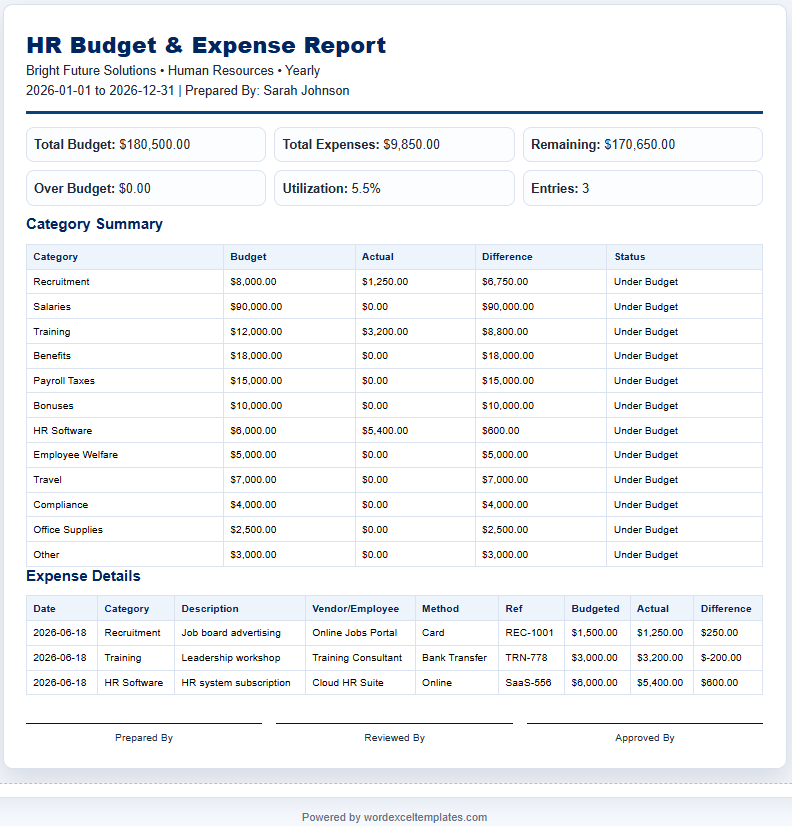Click the Remaining $170,650.00 card

(642, 144)
